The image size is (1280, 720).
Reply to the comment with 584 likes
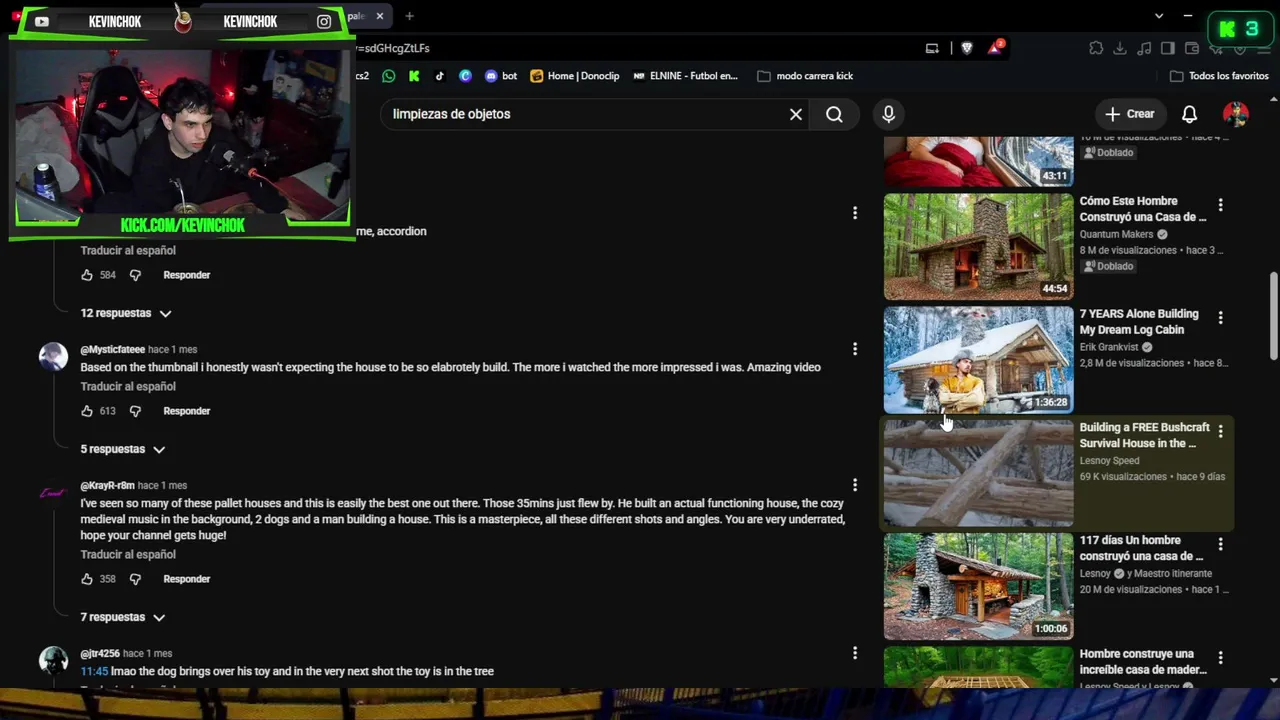click(x=187, y=275)
